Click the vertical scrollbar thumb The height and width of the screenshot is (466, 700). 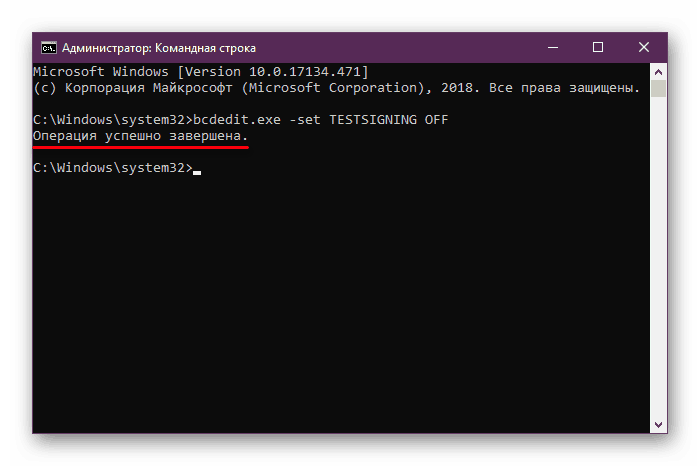pyautogui.click(x=658, y=89)
